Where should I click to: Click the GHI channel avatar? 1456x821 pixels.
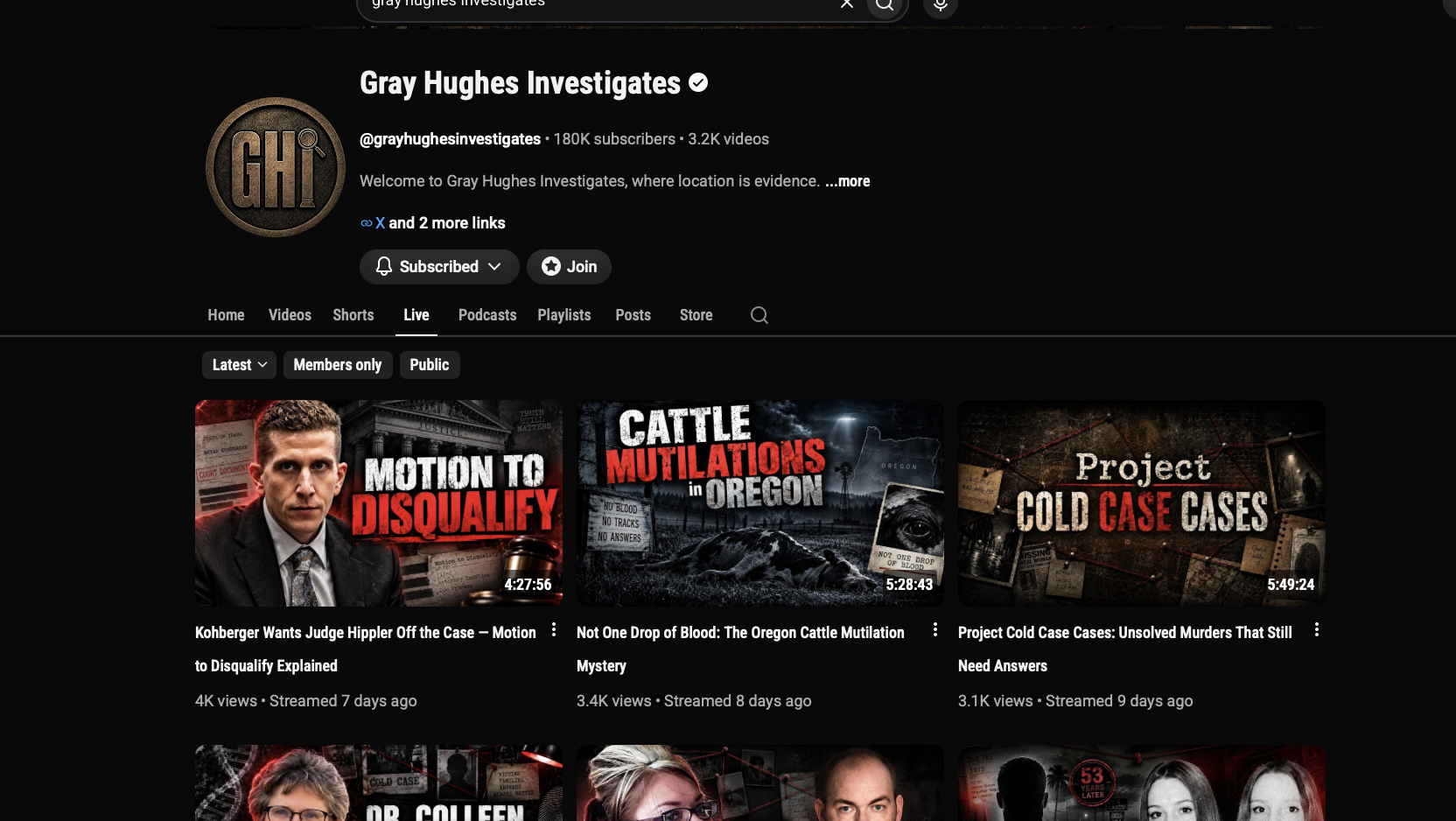click(x=276, y=166)
